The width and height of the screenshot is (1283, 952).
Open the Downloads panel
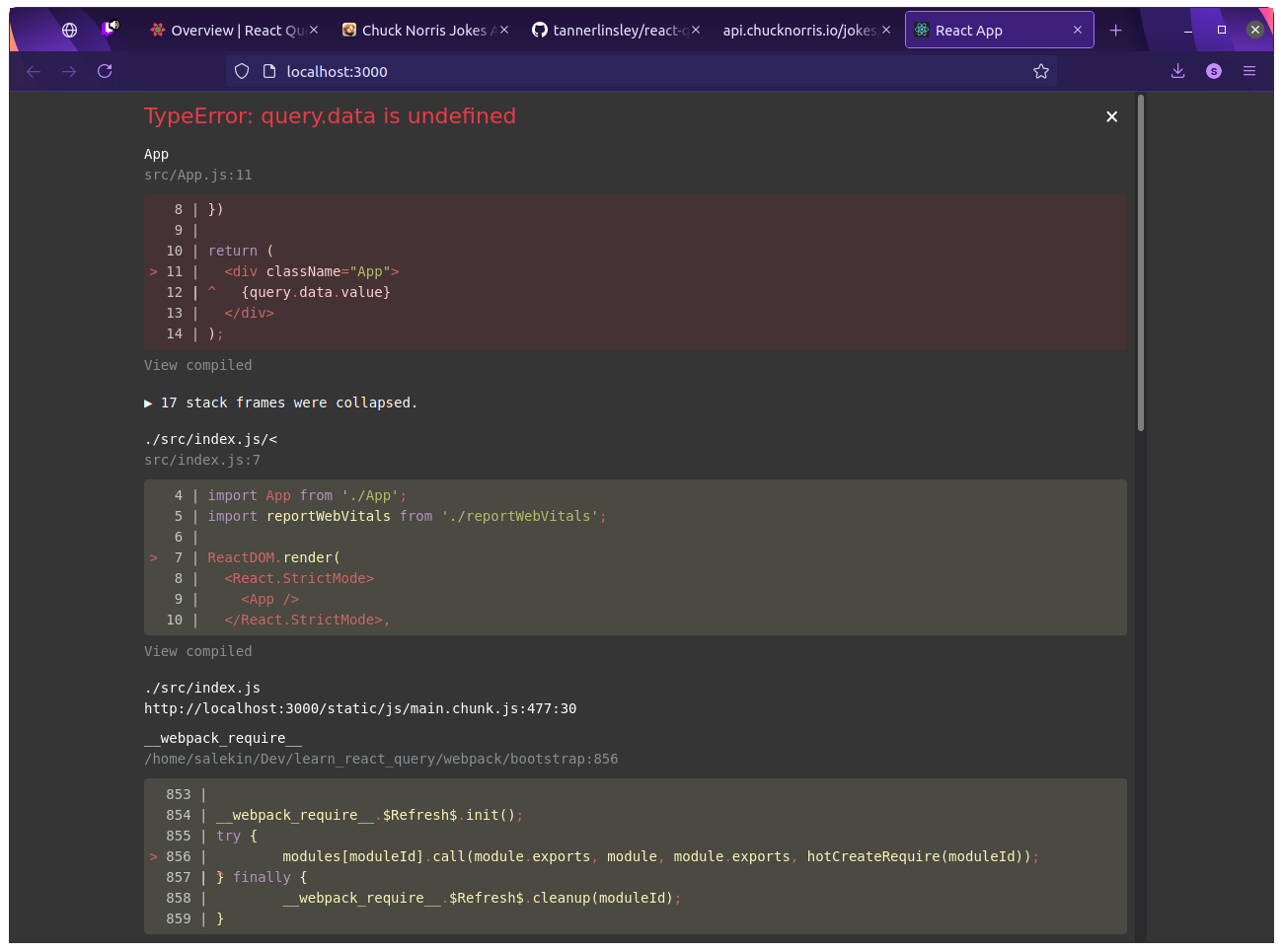(1177, 70)
